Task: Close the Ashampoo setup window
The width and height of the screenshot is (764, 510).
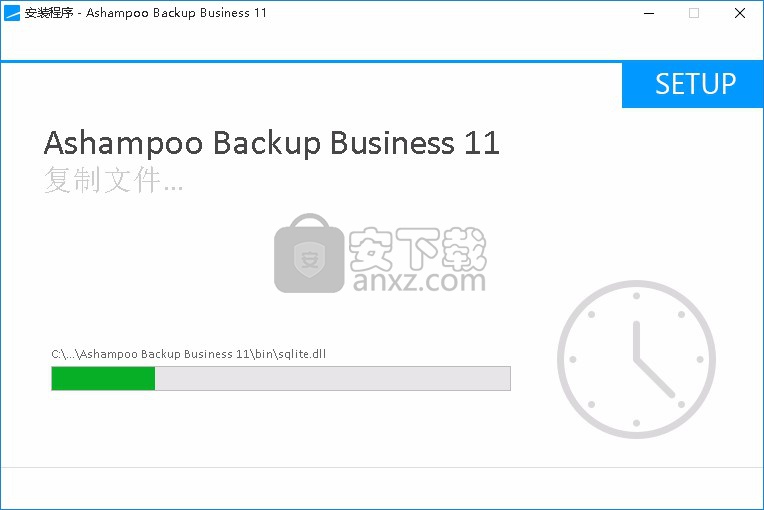Action: (x=740, y=14)
